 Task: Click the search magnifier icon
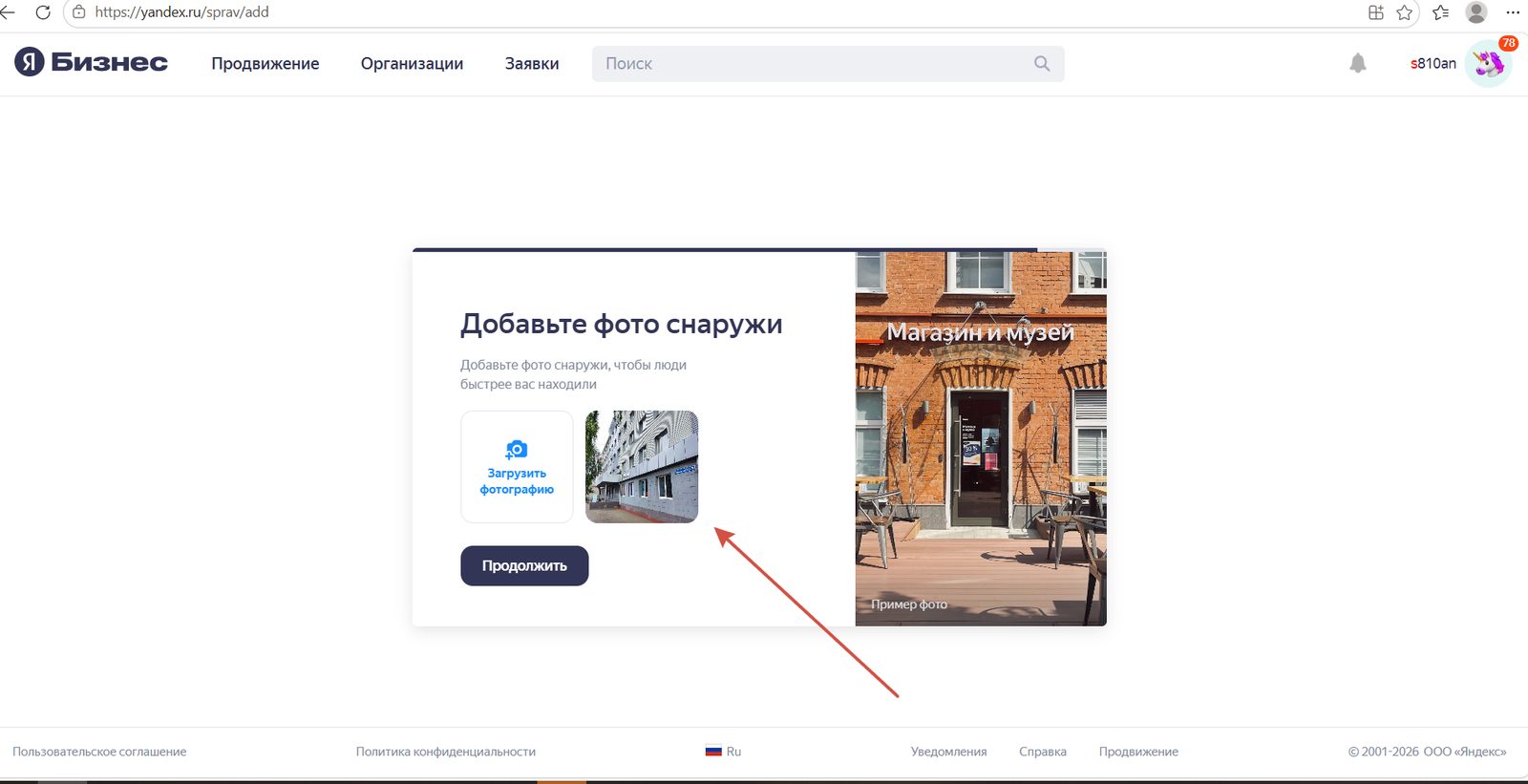tap(1042, 63)
